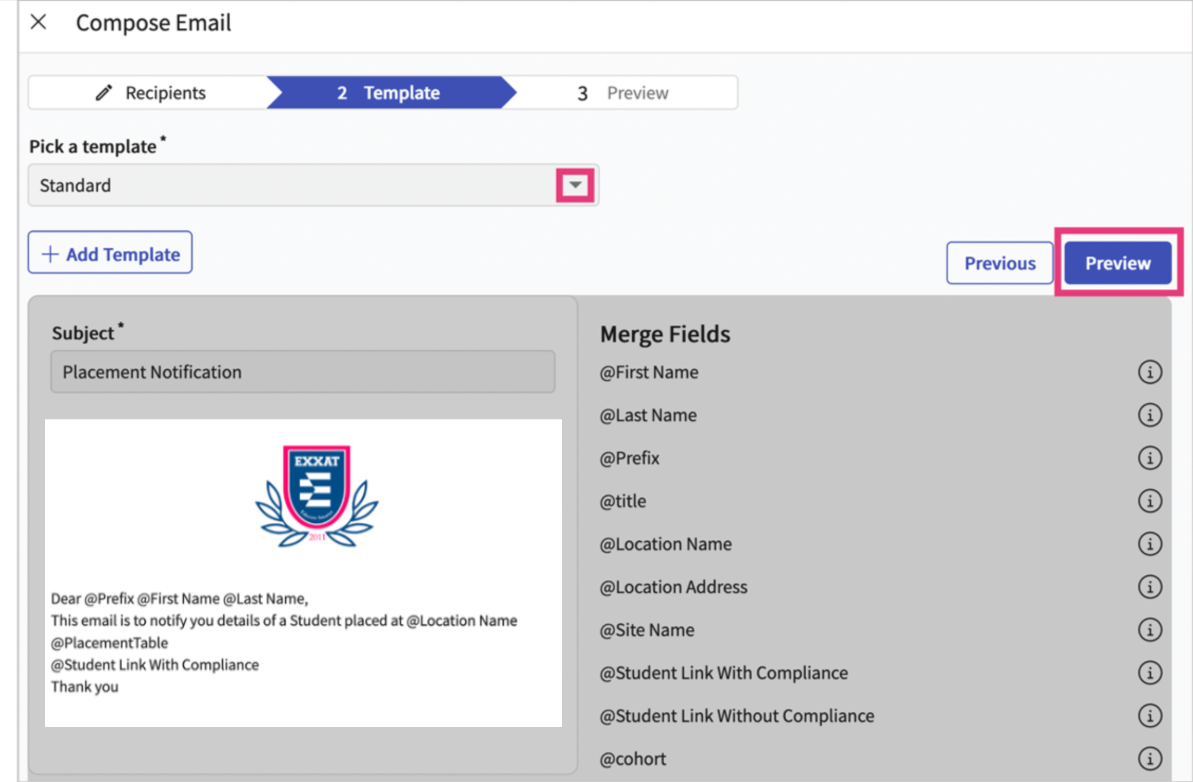1193x782 pixels.
Task: Show info for @title merge field
Action: [1150, 502]
